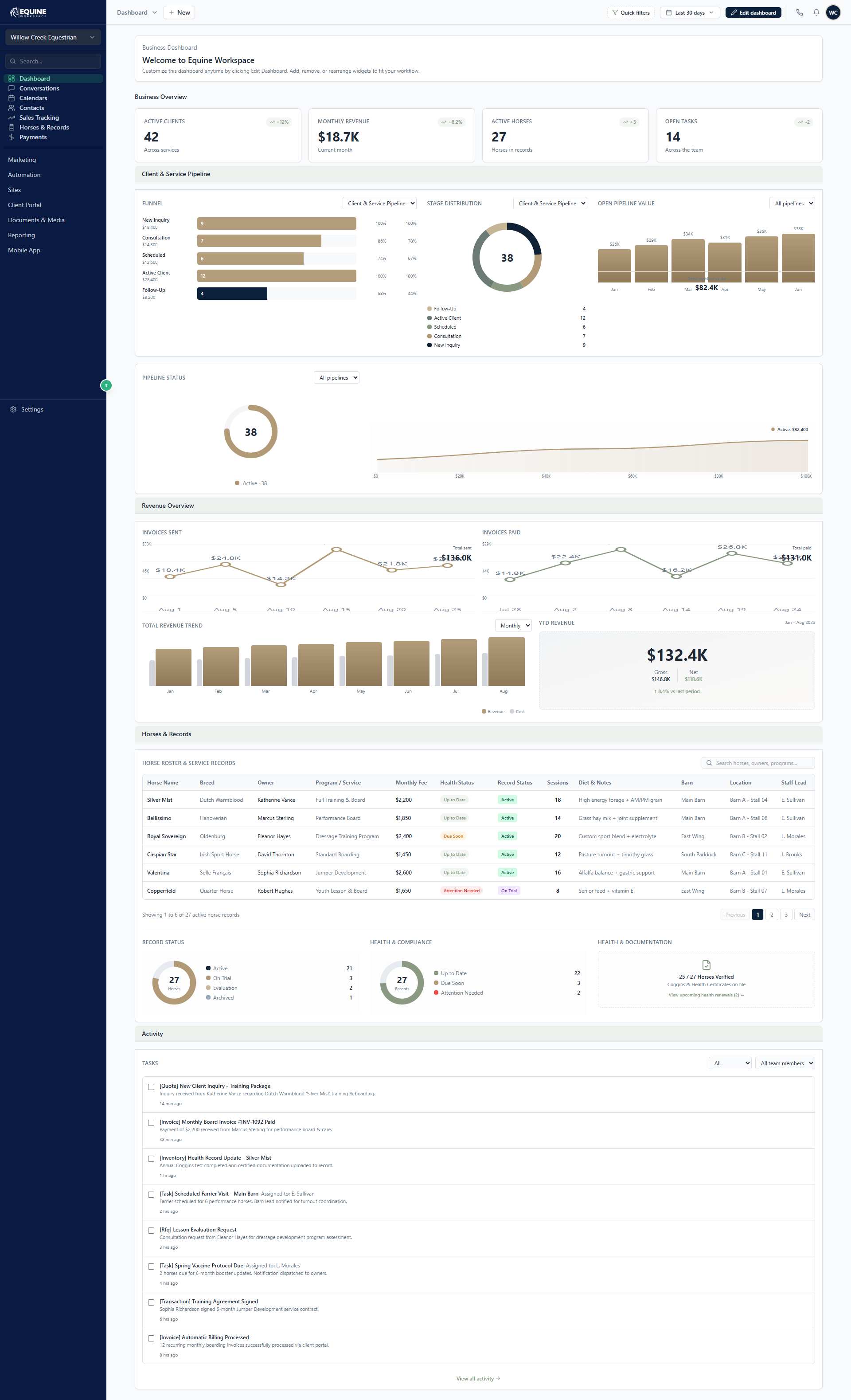
Task: Click the verified document icon in Health & Documentation
Action: tap(706, 965)
